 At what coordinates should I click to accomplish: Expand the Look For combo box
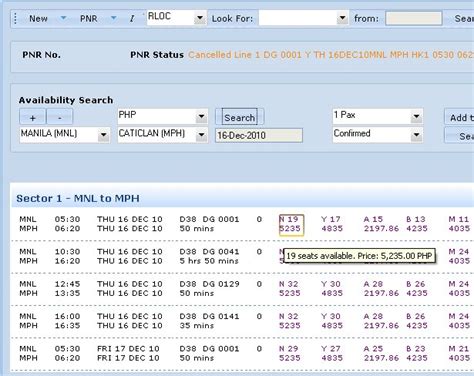[x=342, y=18]
